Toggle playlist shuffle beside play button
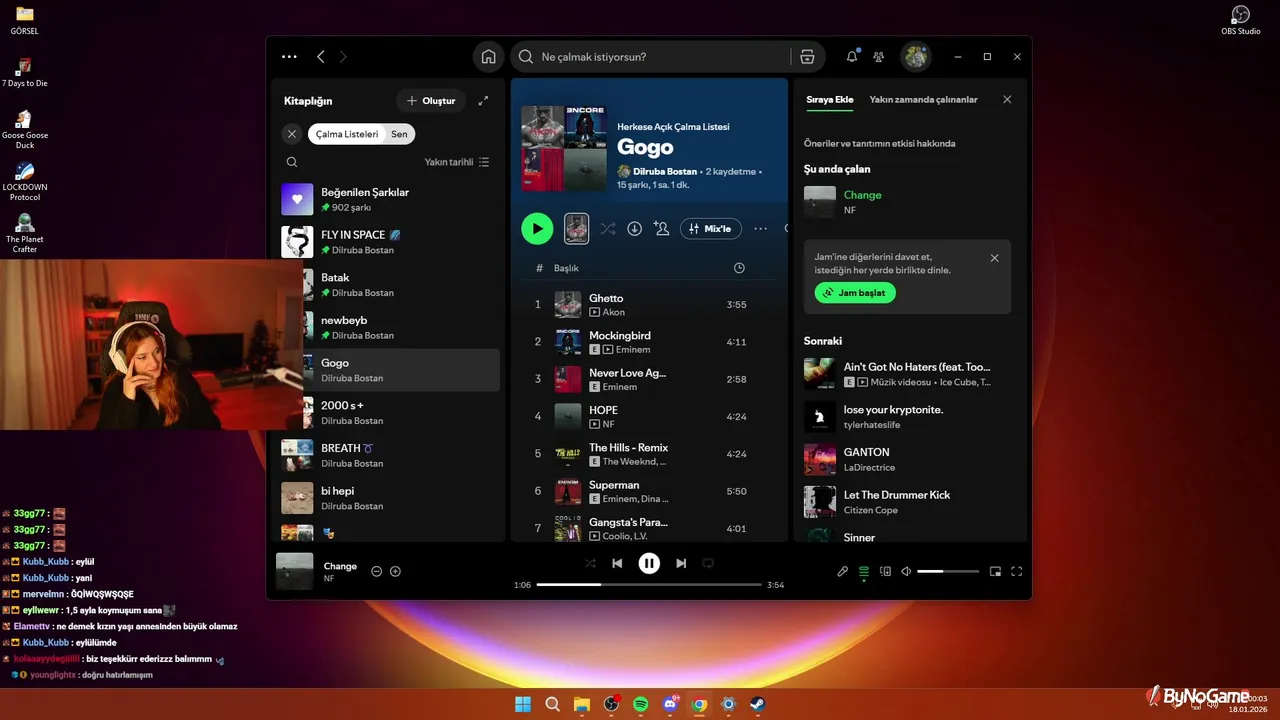 coord(607,229)
